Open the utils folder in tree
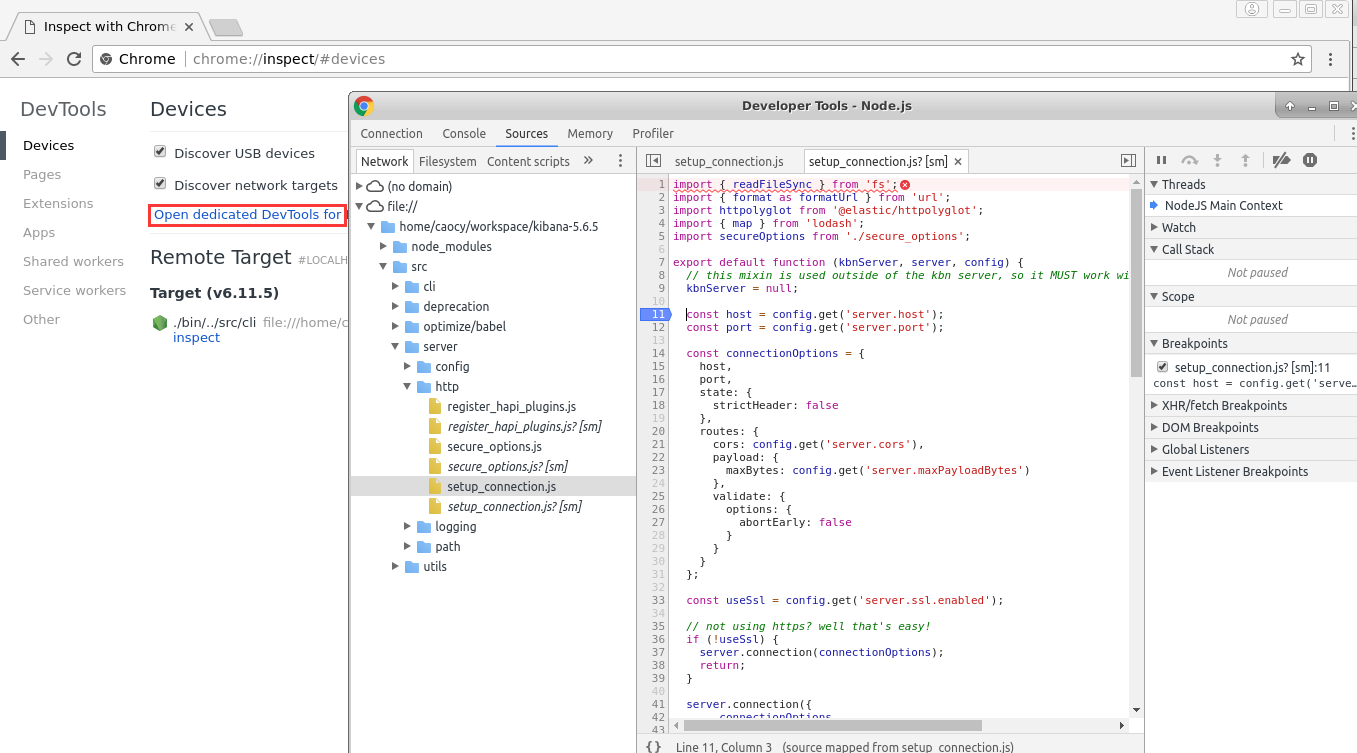Viewport: 1357px width, 753px height. [x=435, y=566]
